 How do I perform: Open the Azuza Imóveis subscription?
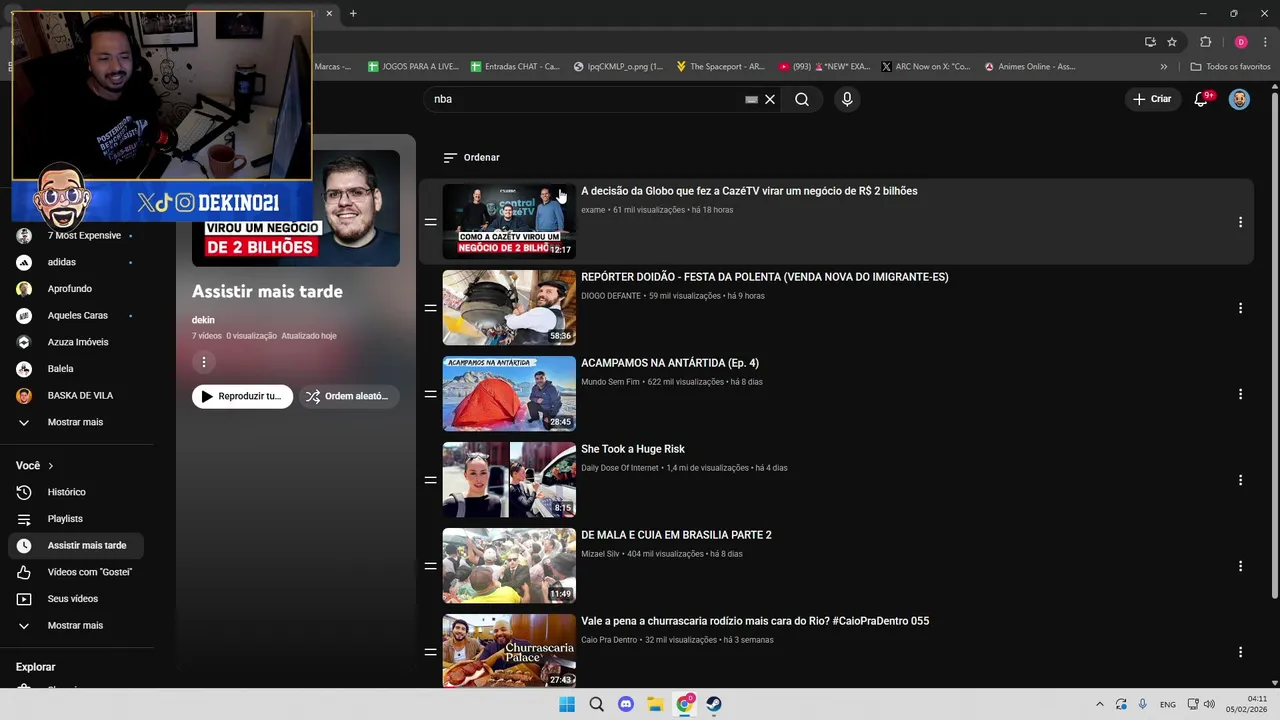click(78, 342)
